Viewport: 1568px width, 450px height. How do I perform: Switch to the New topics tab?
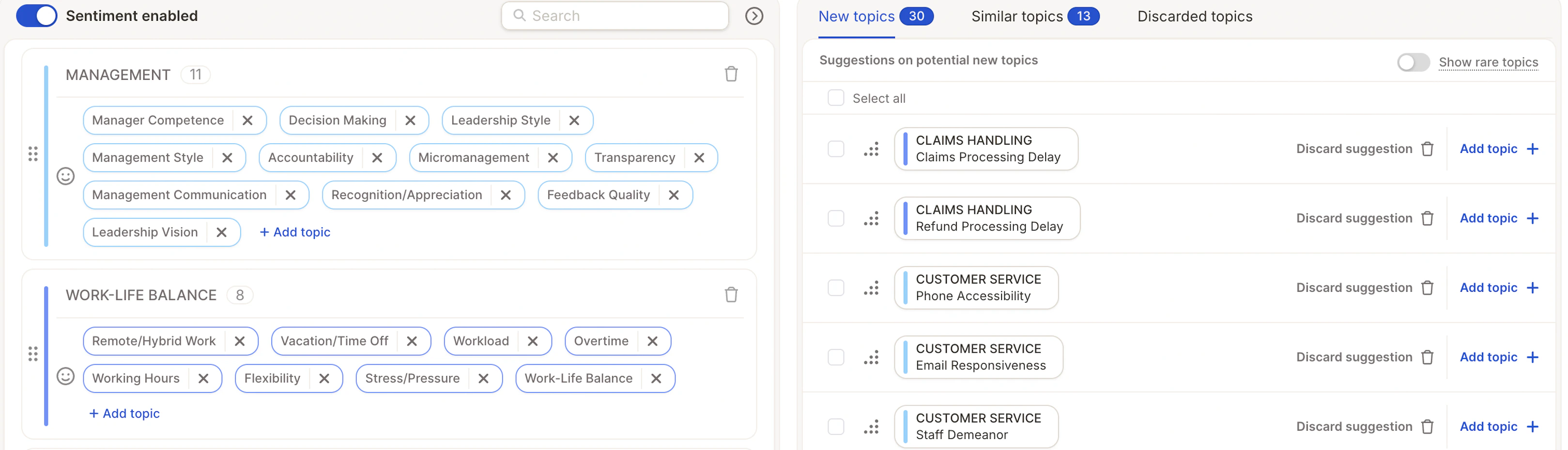click(876, 16)
